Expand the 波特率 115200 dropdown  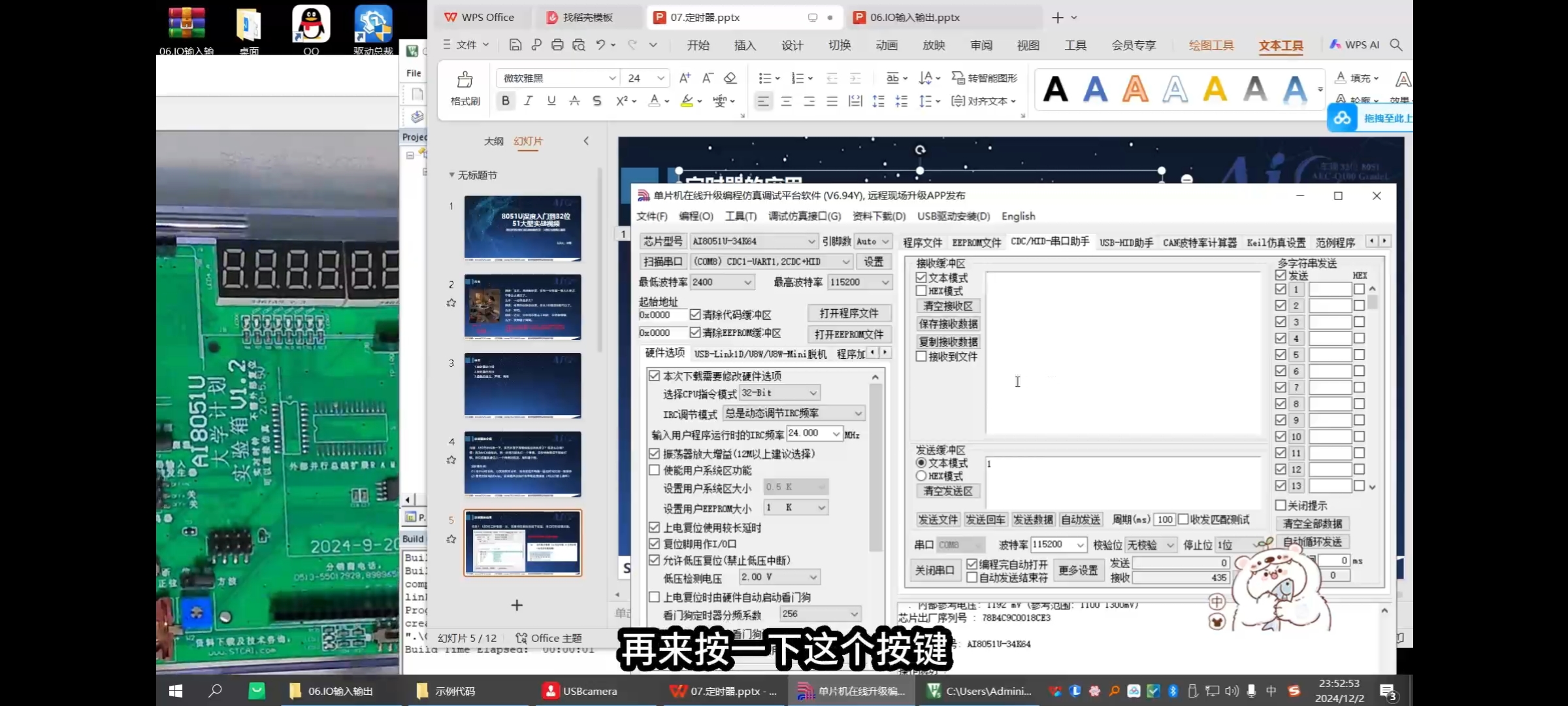[1080, 545]
